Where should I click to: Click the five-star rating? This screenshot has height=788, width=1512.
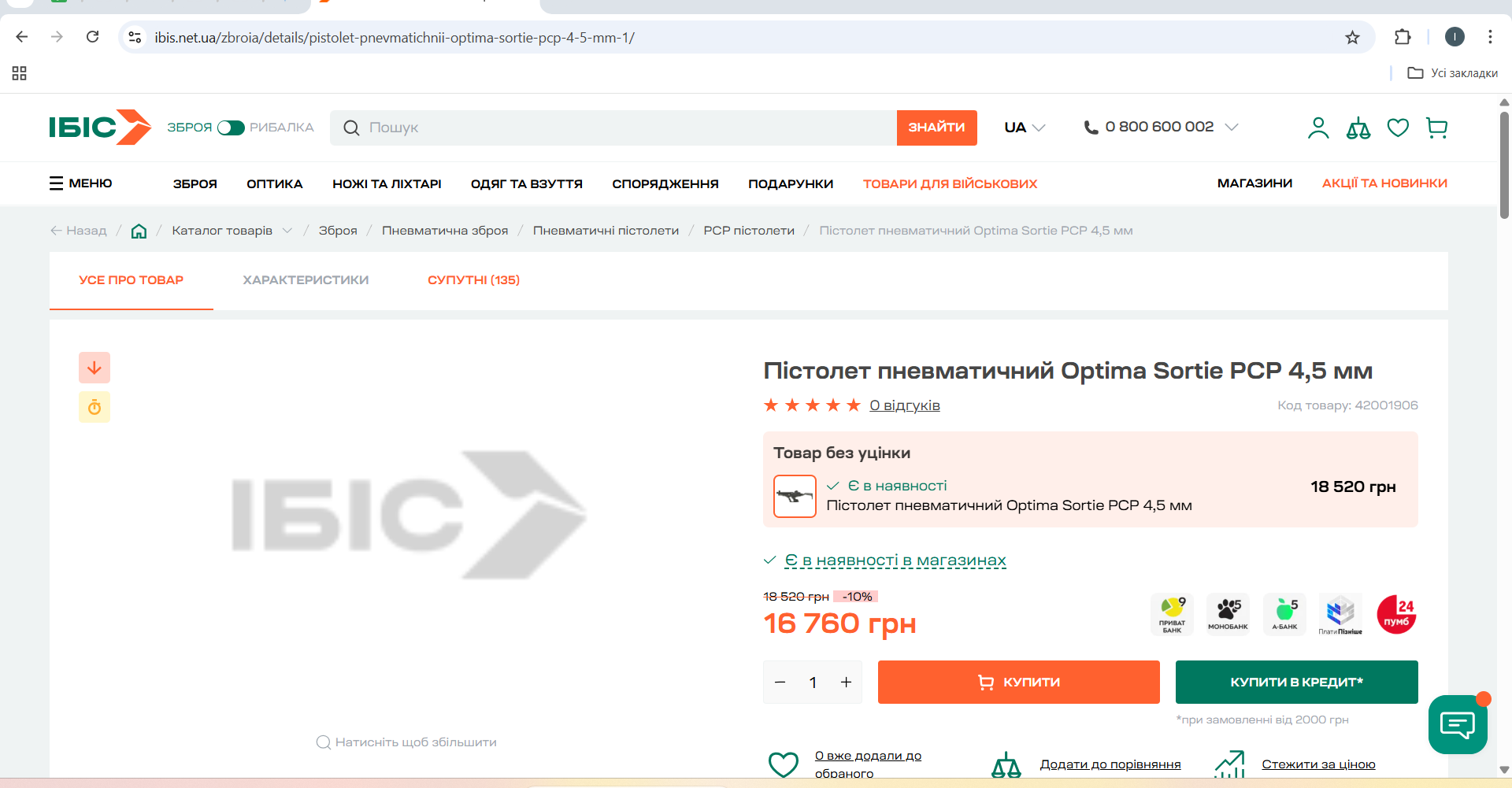coord(812,405)
